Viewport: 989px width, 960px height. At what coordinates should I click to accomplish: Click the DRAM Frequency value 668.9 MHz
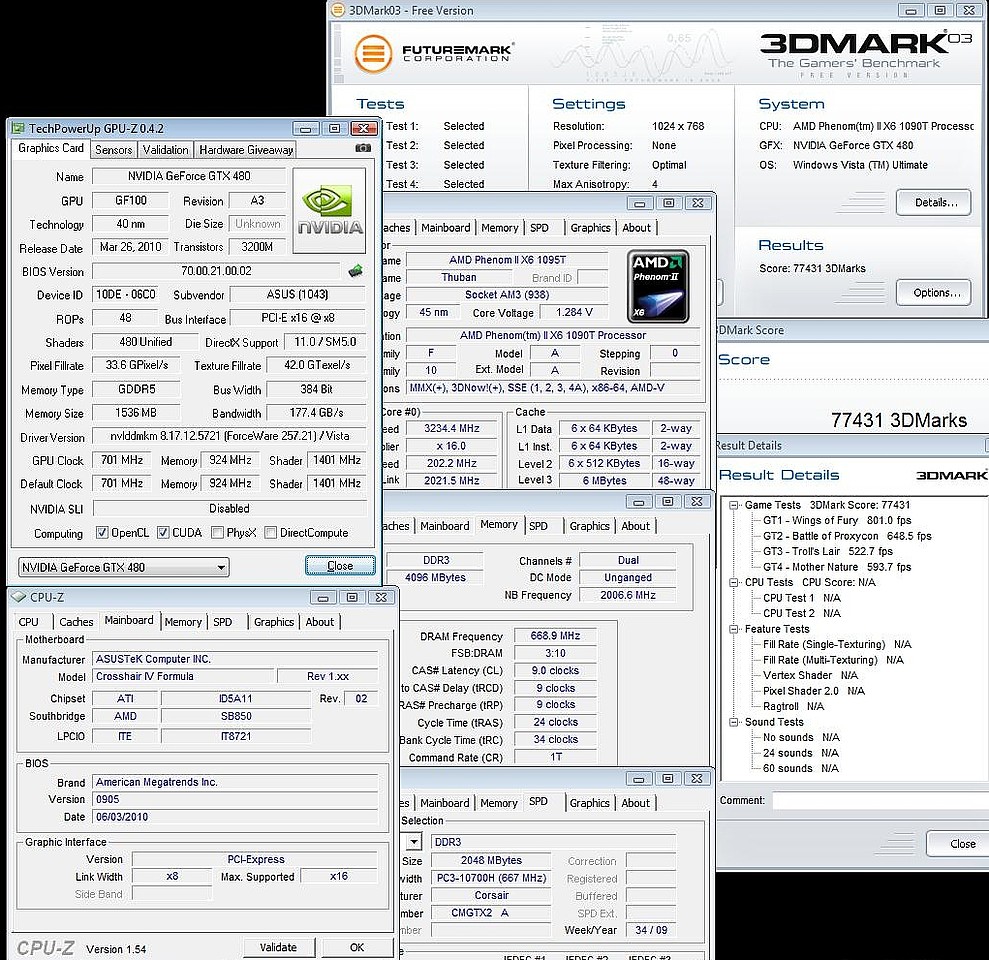(x=555, y=636)
